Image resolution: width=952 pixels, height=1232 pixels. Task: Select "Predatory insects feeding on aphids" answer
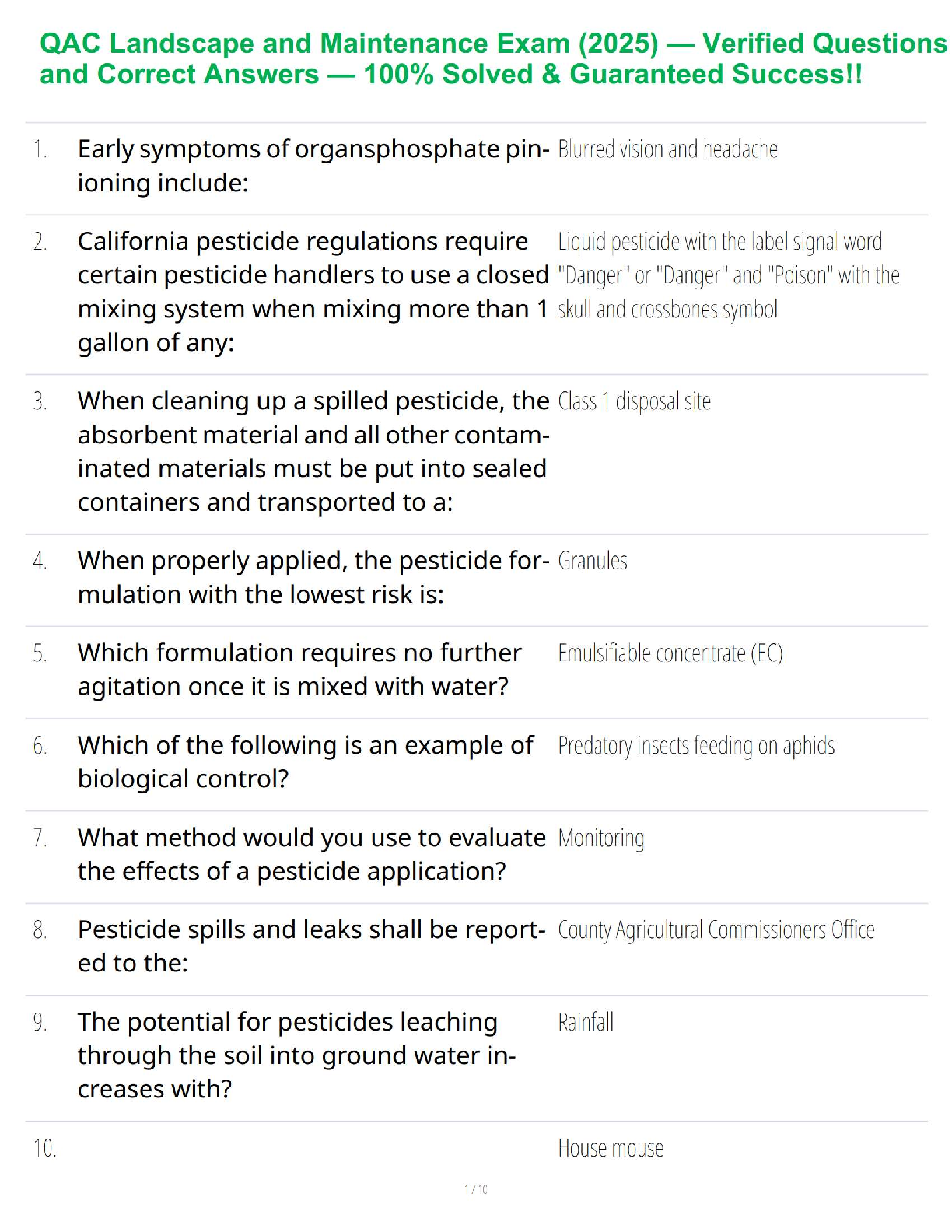pyautogui.click(x=696, y=746)
